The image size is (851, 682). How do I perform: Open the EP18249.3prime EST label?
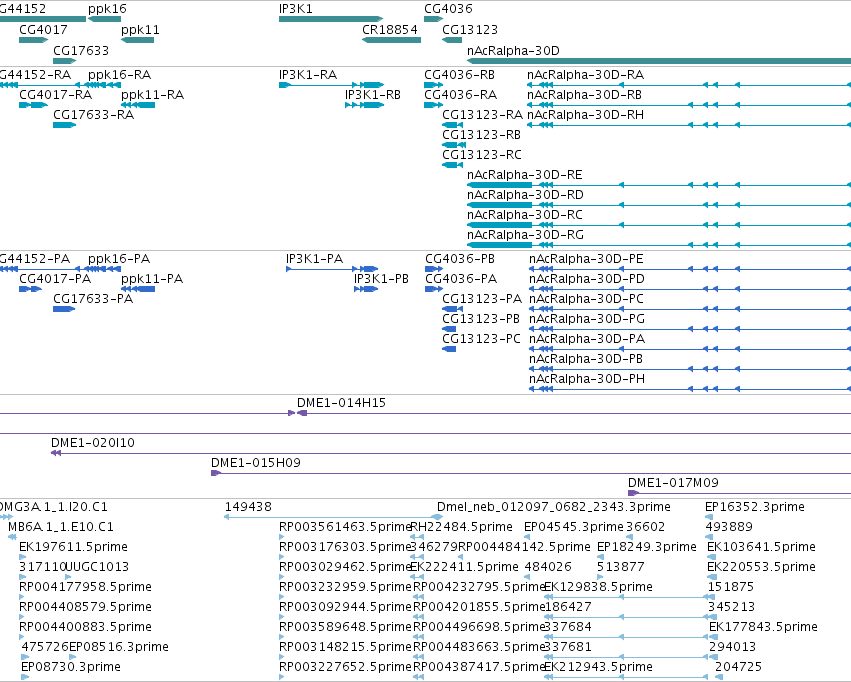click(x=647, y=547)
